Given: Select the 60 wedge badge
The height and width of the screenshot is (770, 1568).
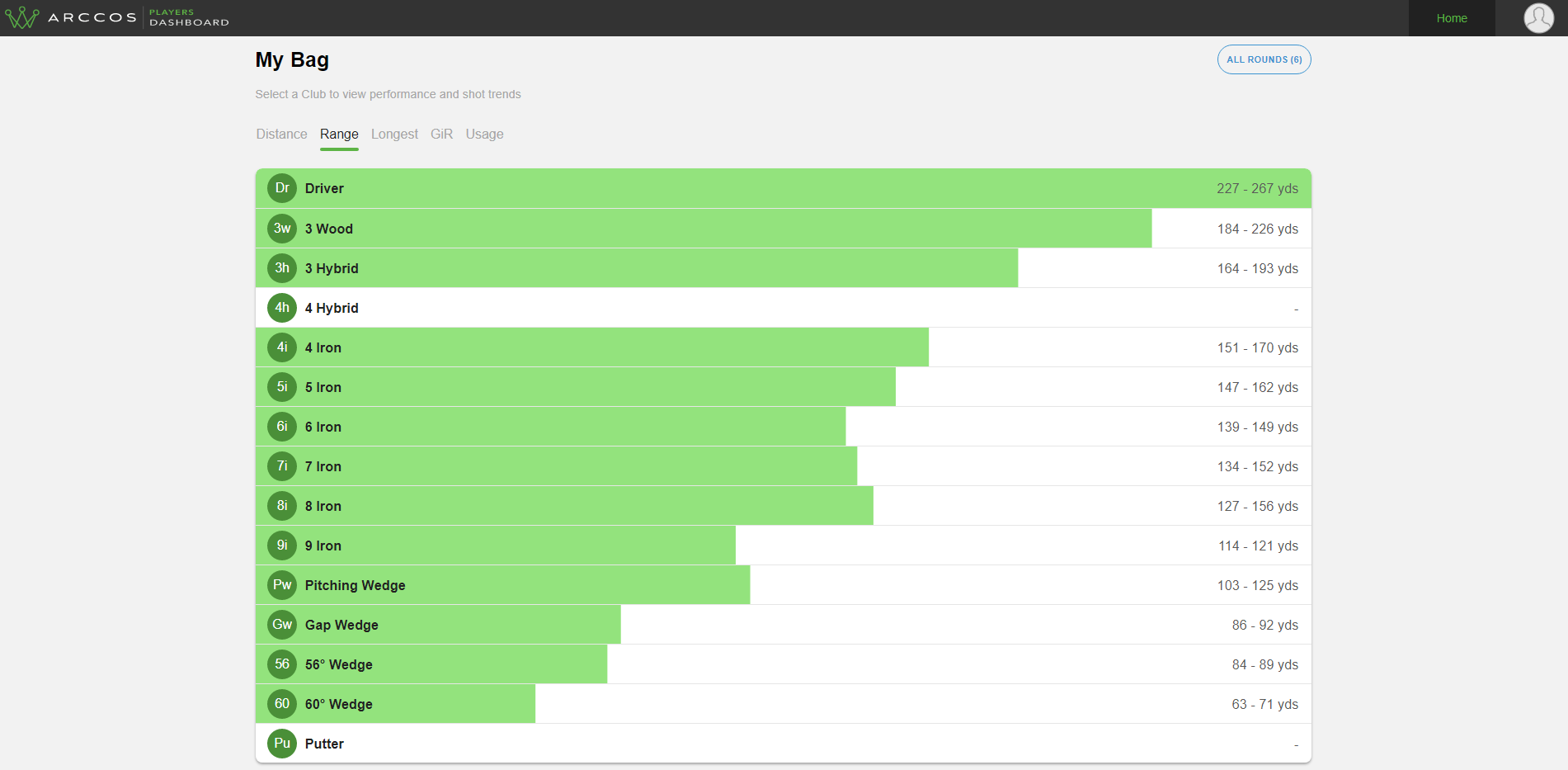Looking at the screenshot, I should pyautogui.click(x=282, y=704).
